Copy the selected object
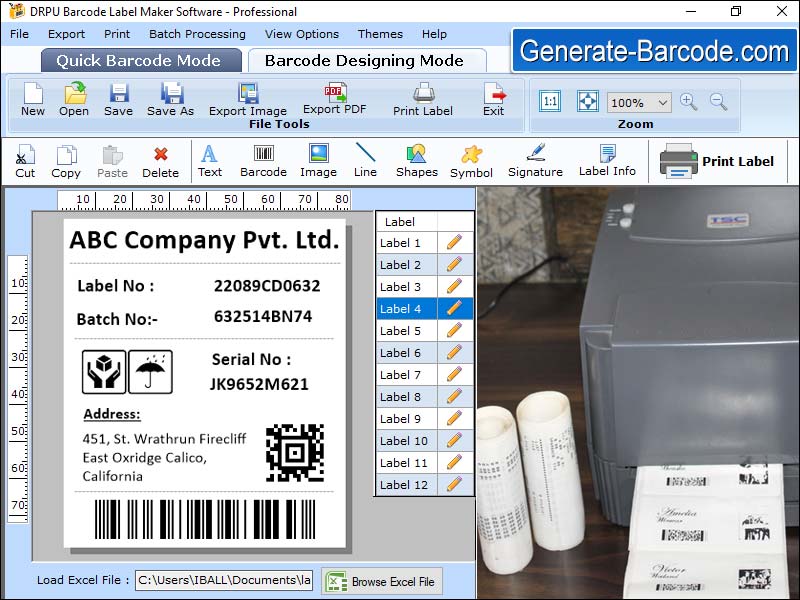The width and height of the screenshot is (800, 600). [x=66, y=161]
